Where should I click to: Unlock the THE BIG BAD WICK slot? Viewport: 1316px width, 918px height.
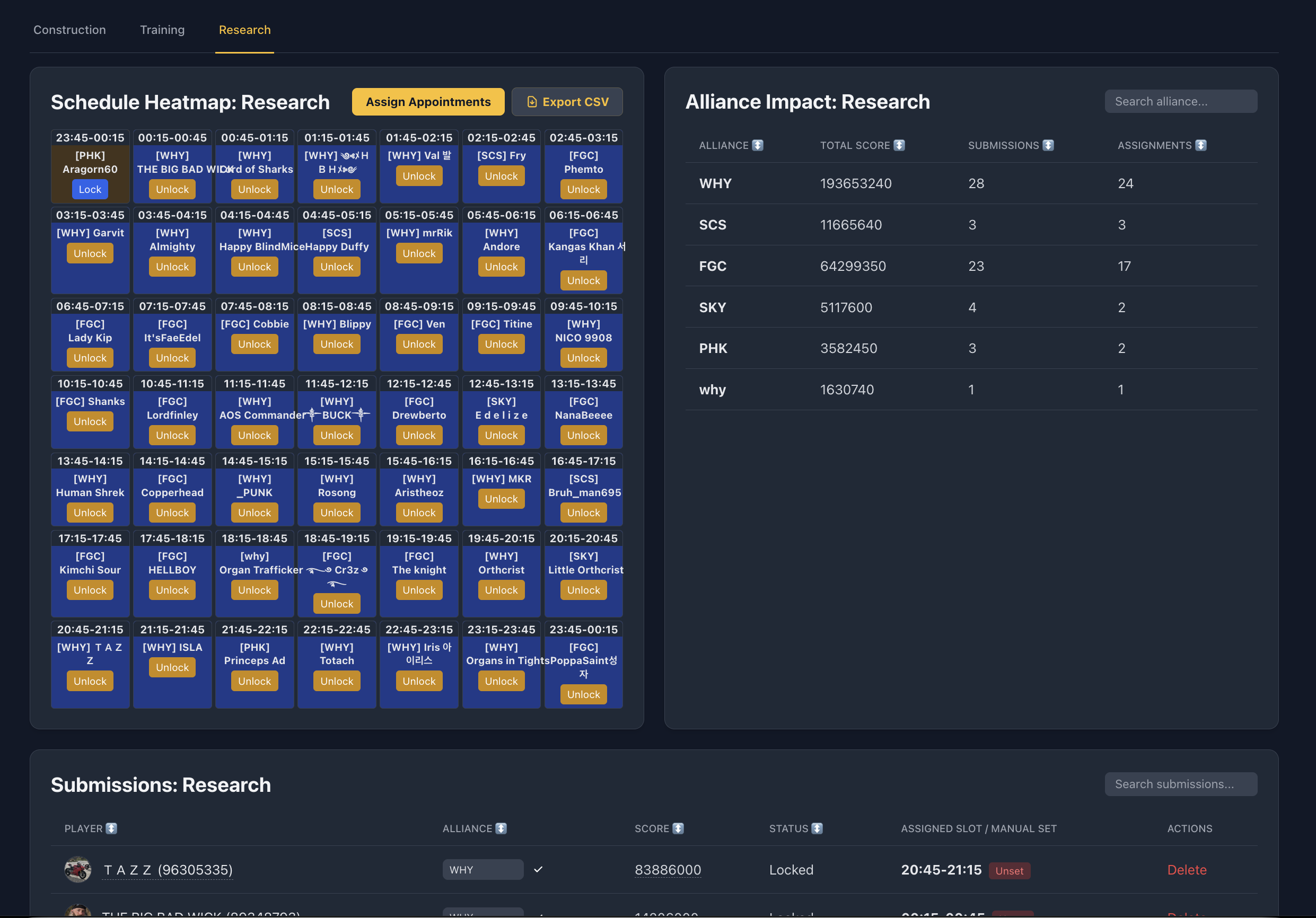point(172,190)
